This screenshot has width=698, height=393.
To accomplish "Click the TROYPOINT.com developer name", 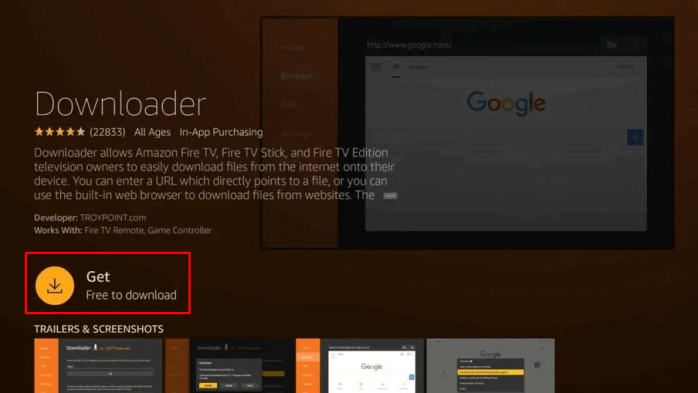I will pyautogui.click(x=113, y=217).
